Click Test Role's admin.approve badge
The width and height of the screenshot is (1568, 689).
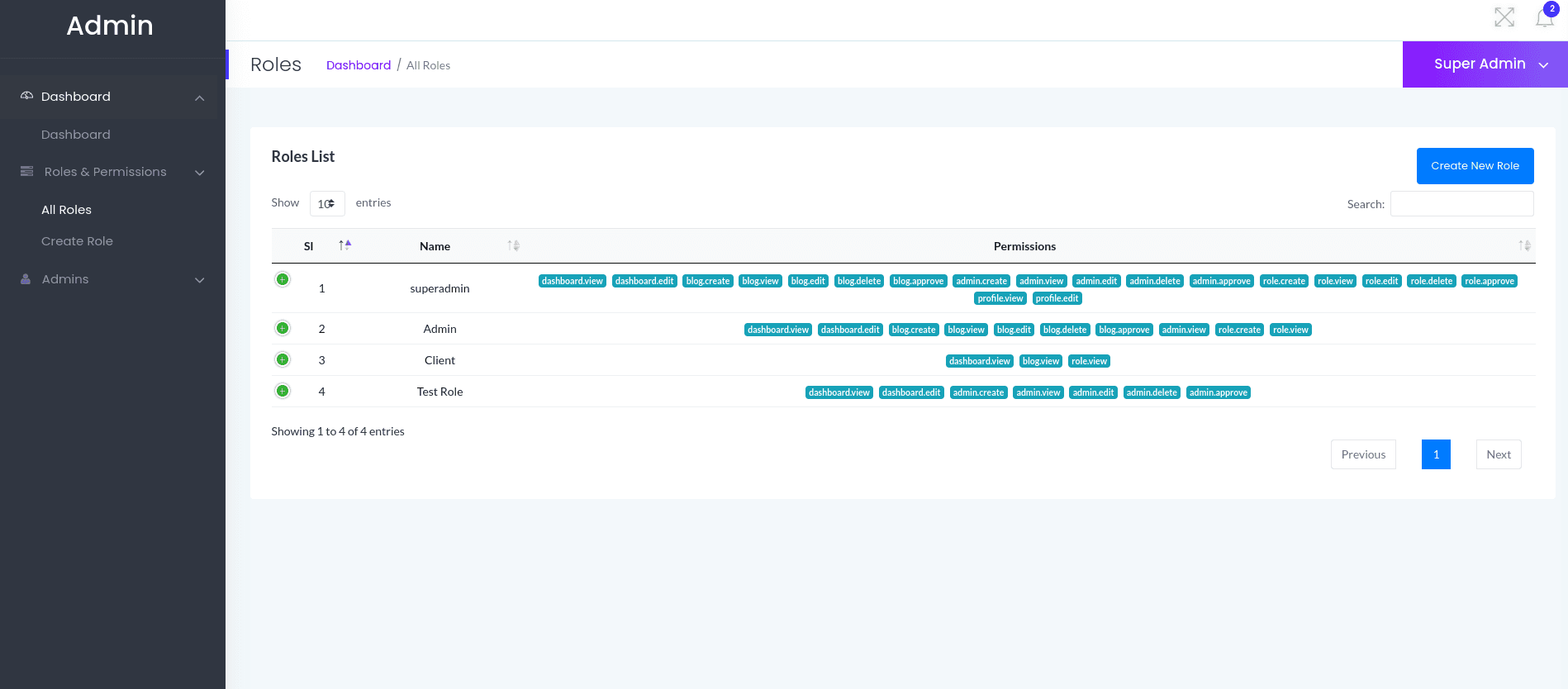[1219, 392]
